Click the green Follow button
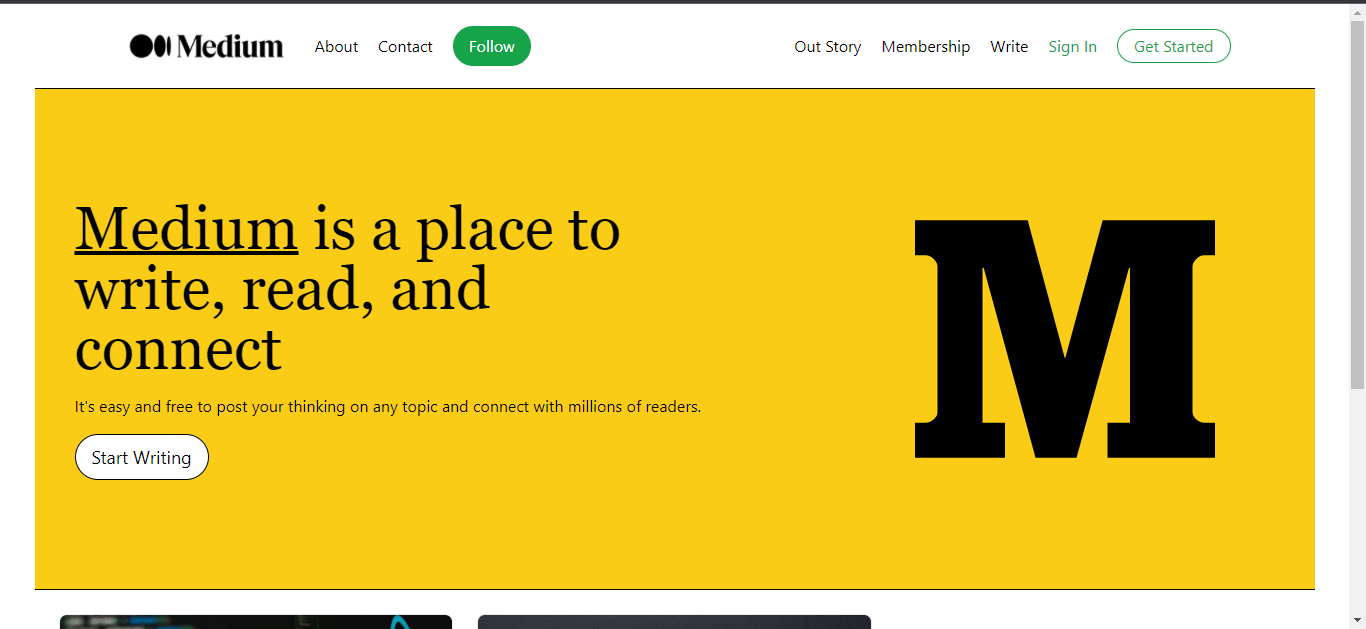The height and width of the screenshot is (629, 1366). (x=492, y=46)
